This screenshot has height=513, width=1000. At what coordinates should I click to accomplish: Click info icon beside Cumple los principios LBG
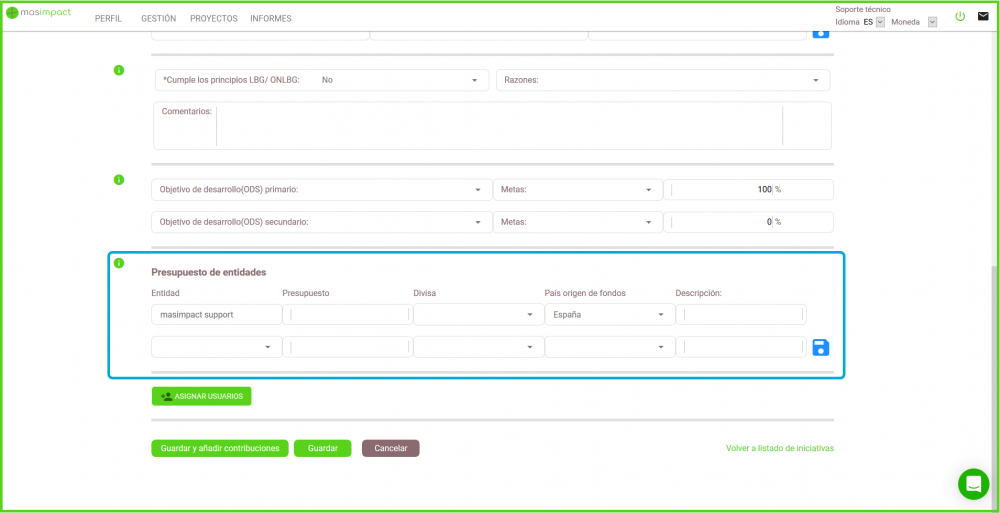119,70
